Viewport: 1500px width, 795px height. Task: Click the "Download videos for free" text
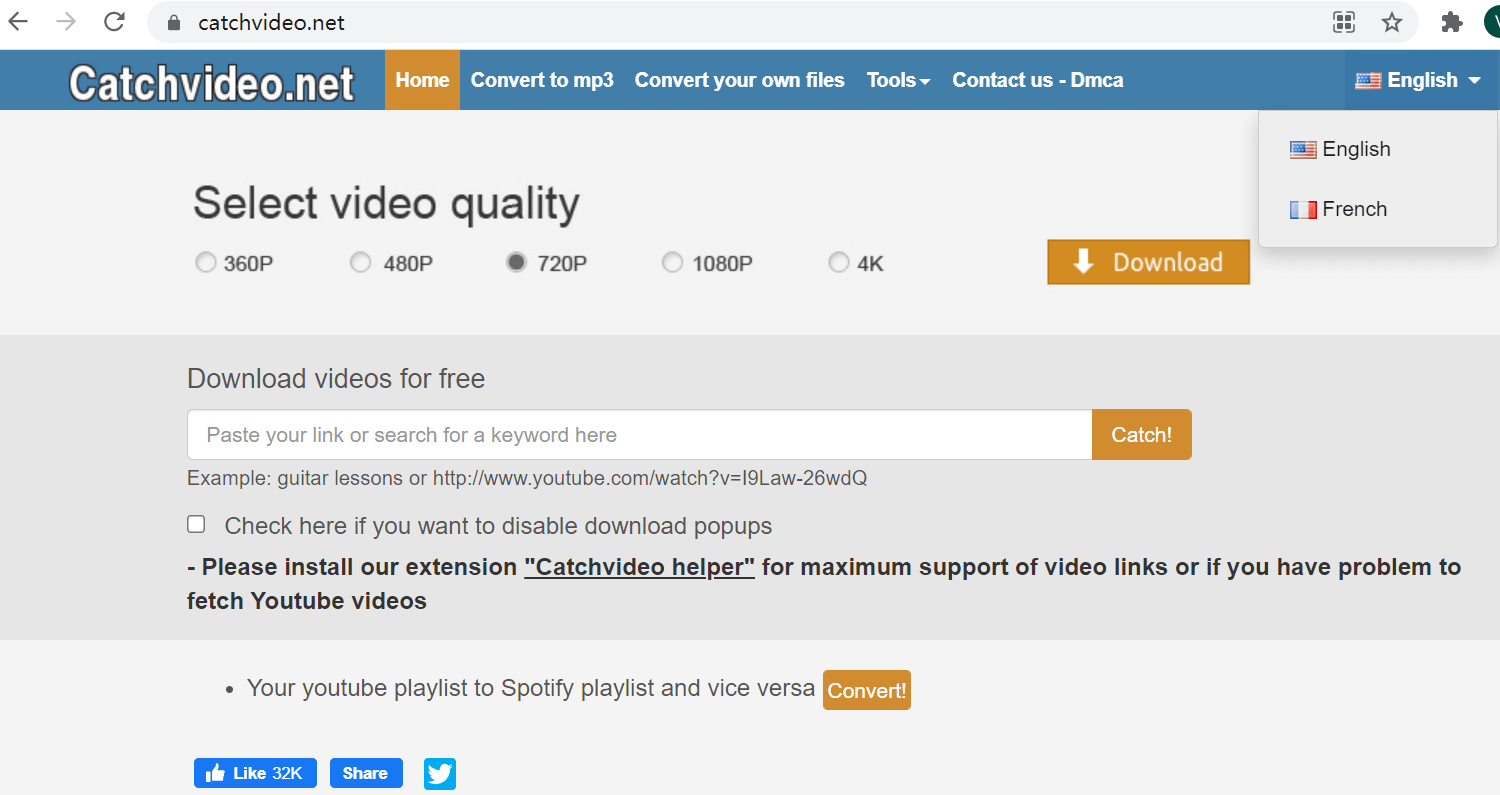coord(336,379)
